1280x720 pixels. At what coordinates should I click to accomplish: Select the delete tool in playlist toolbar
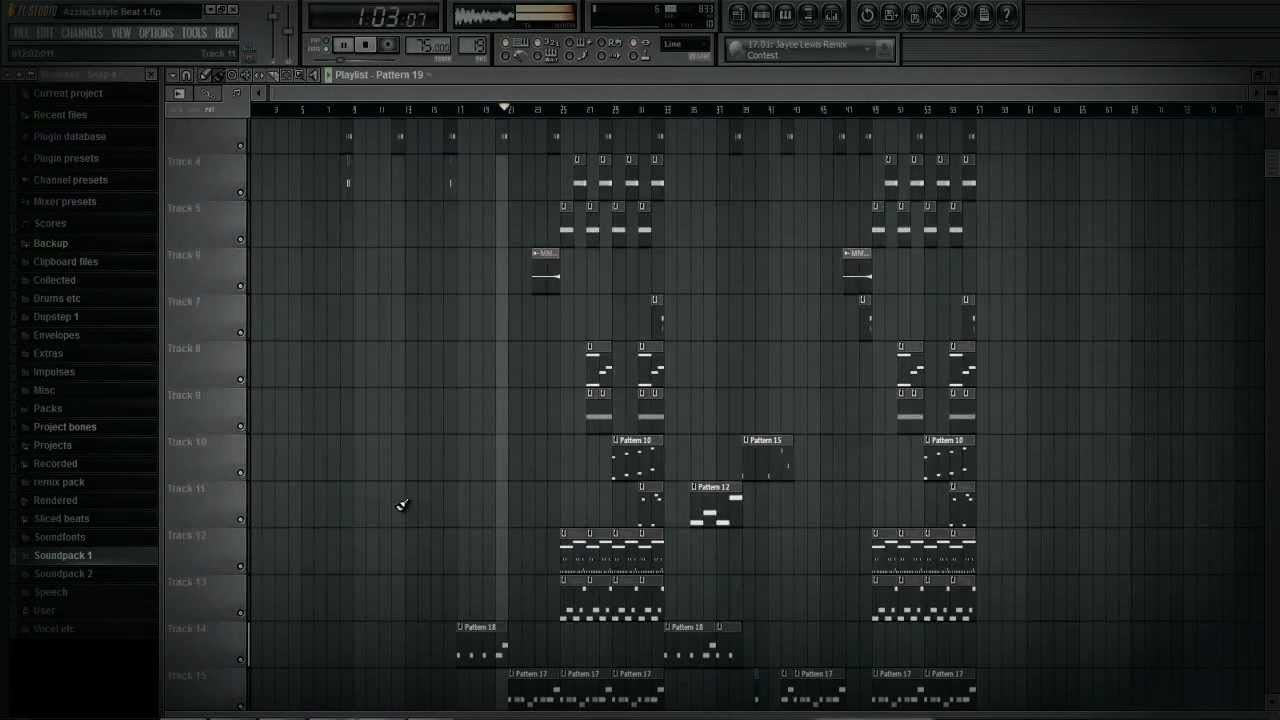232,75
